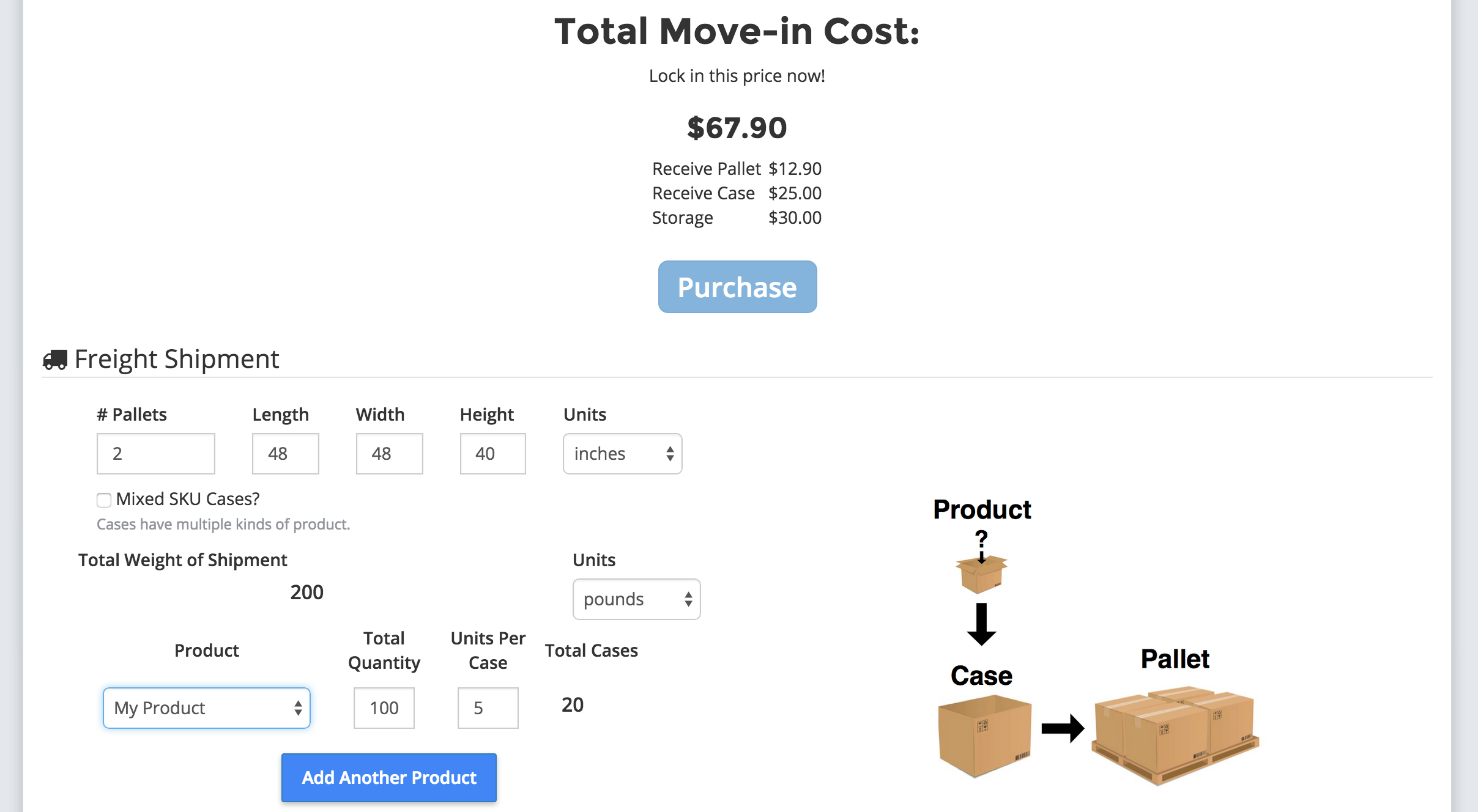The image size is (1478, 812).
Task: Click the freight truck icon
Action: coord(55,360)
